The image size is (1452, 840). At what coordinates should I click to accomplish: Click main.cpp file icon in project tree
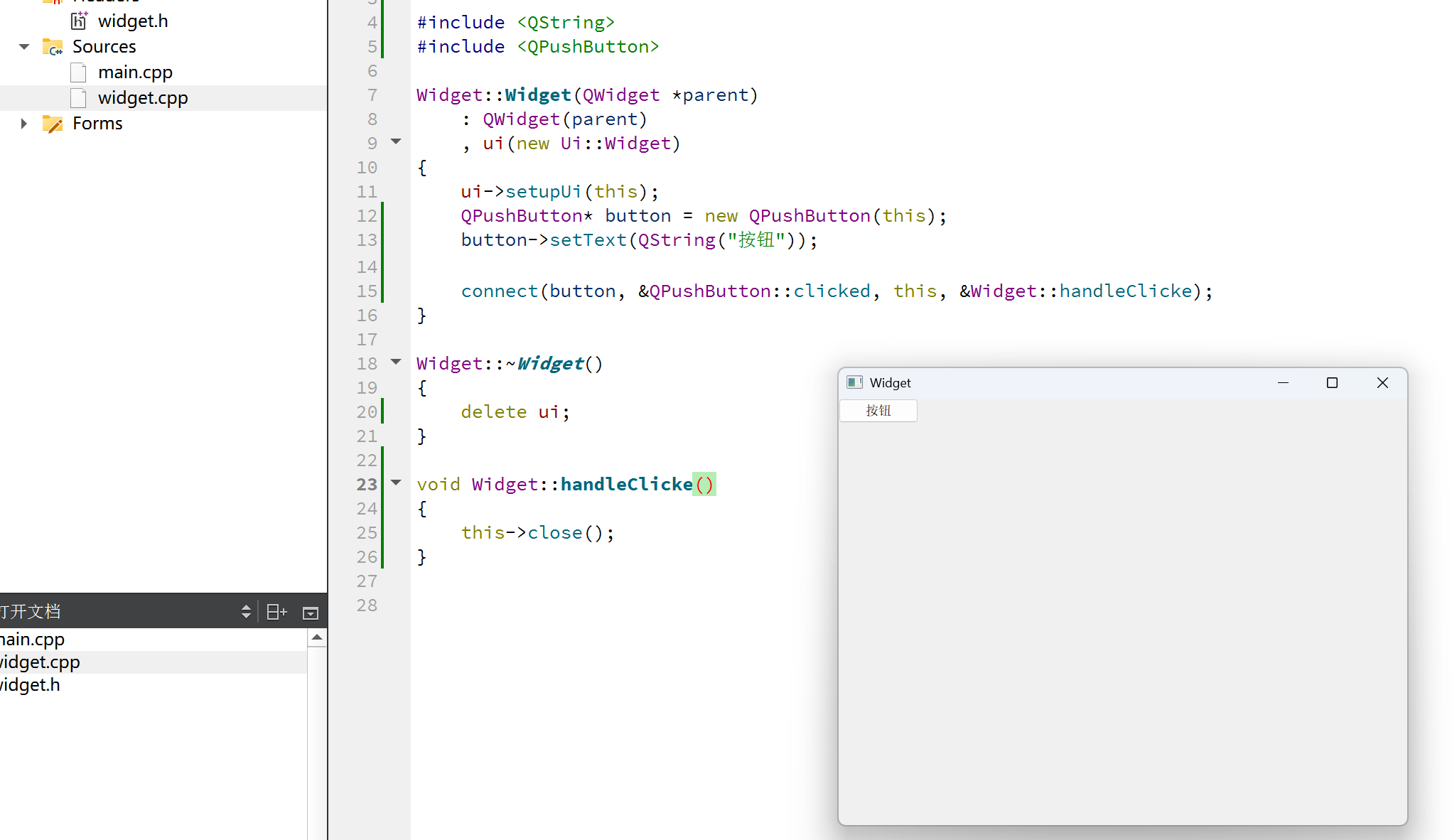tap(79, 72)
